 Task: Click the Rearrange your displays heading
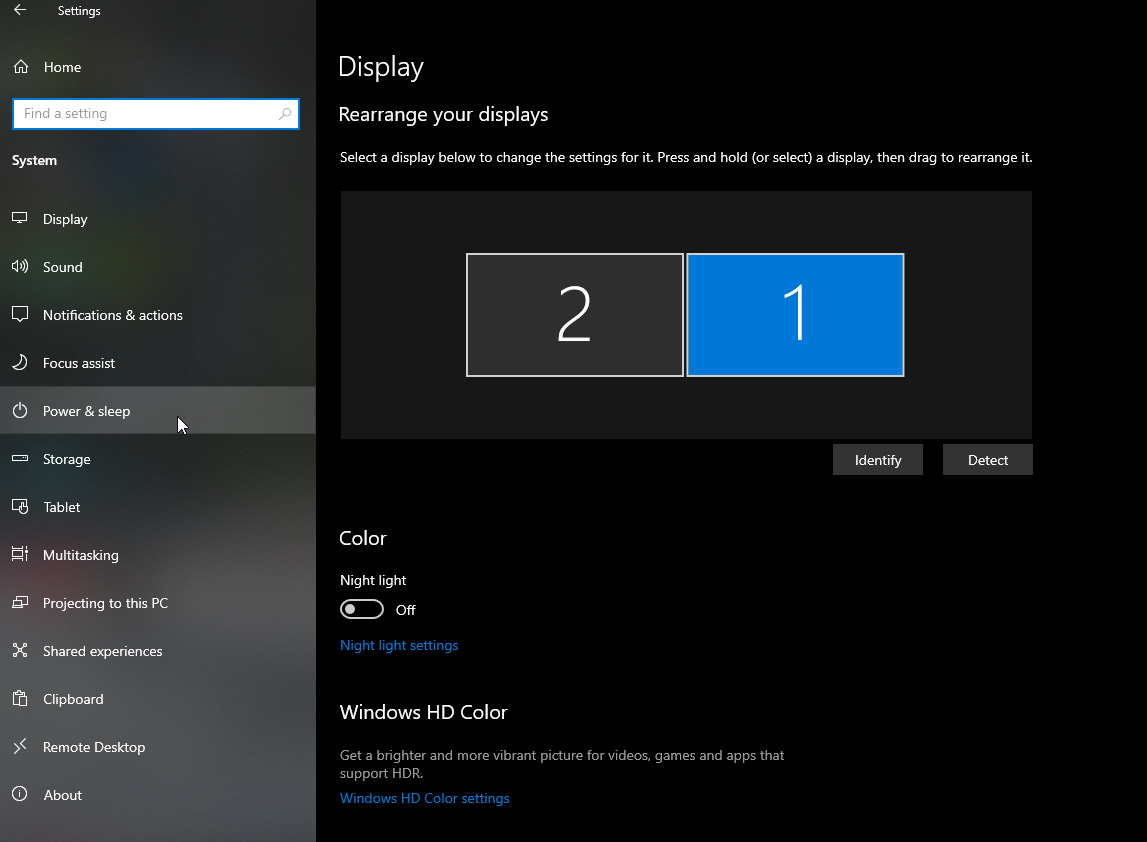point(443,115)
